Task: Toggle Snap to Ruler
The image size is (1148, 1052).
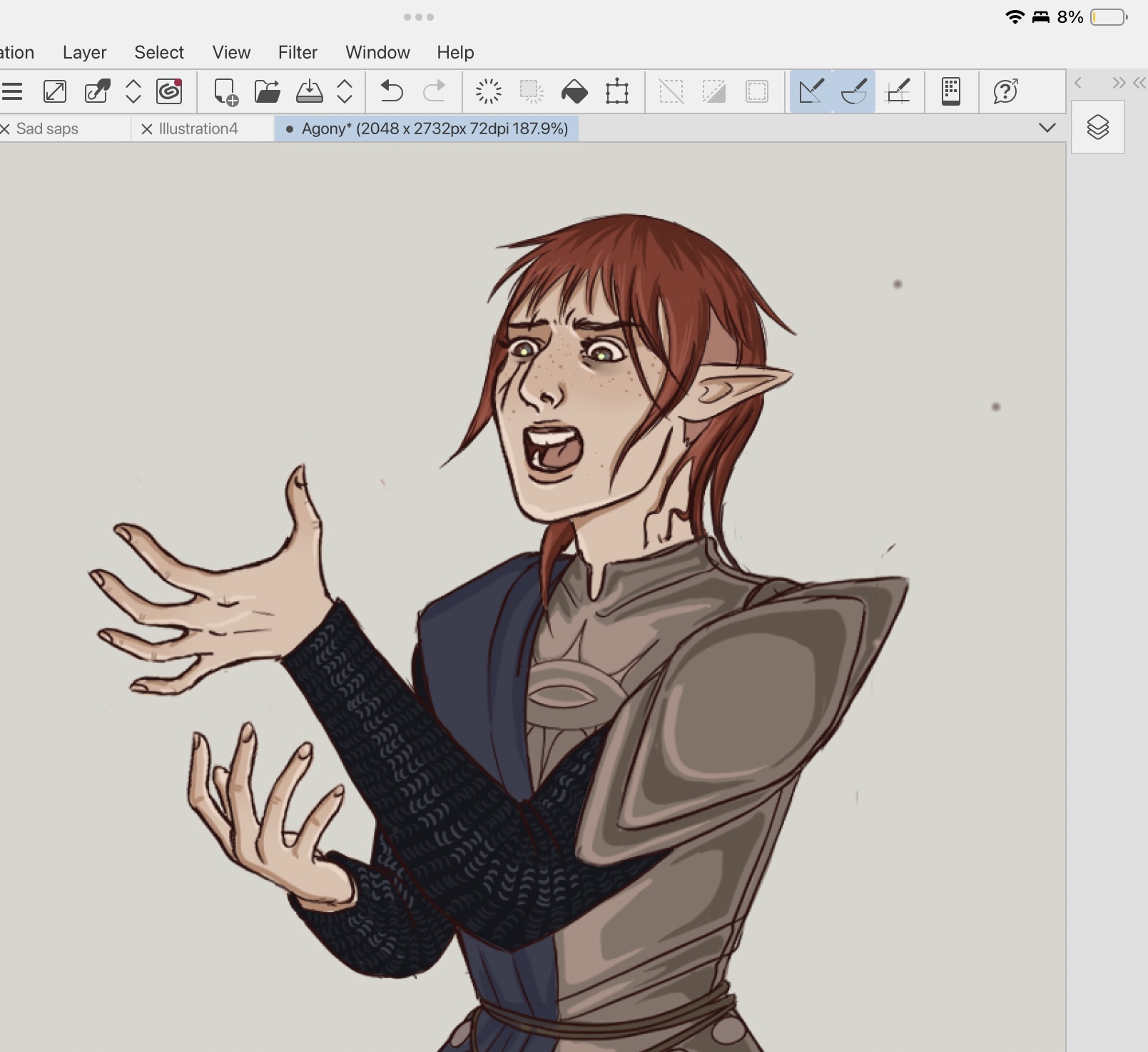Action: (x=811, y=91)
